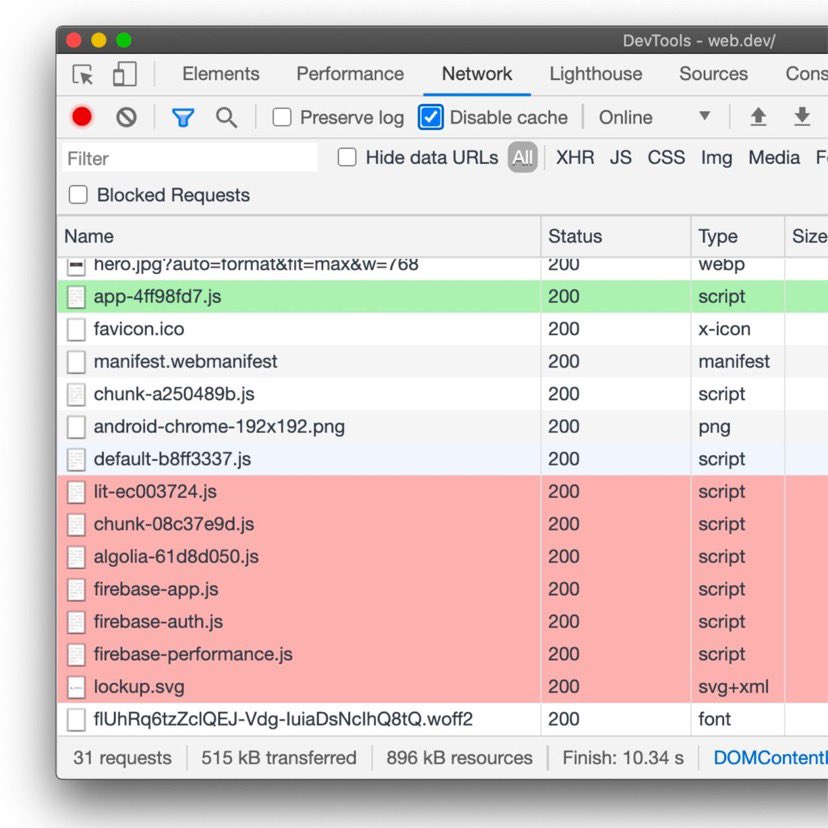Image resolution: width=828 pixels, height=828 pixels.
Task: Select the firebase-auth.js request
Action: coord(443,622)
